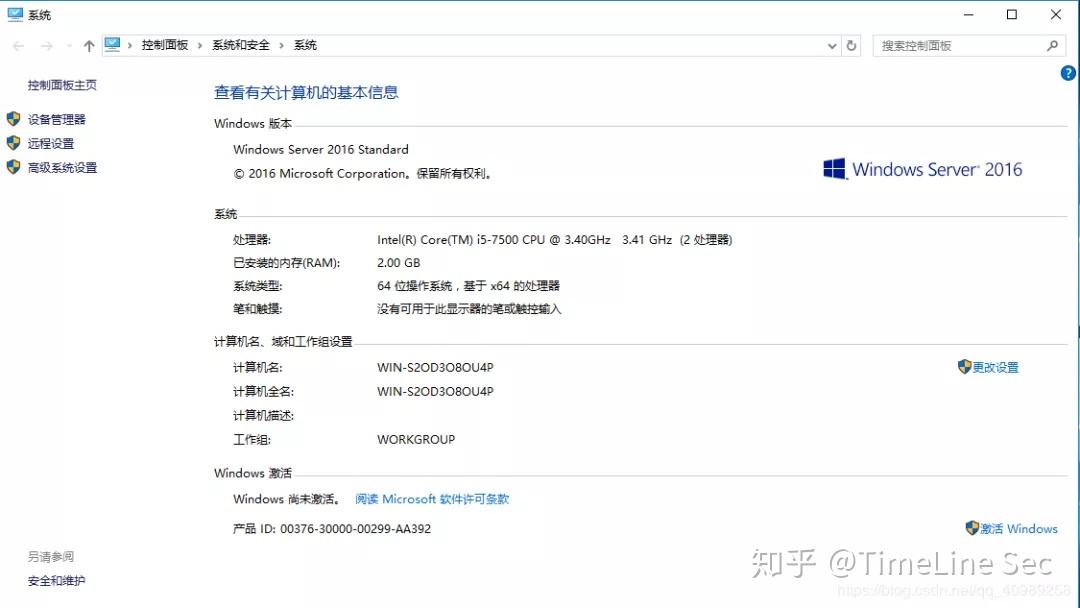Open the recent locations dropdown arrow
Viewport: 1080px width, 608px height.
click(69, 46)
